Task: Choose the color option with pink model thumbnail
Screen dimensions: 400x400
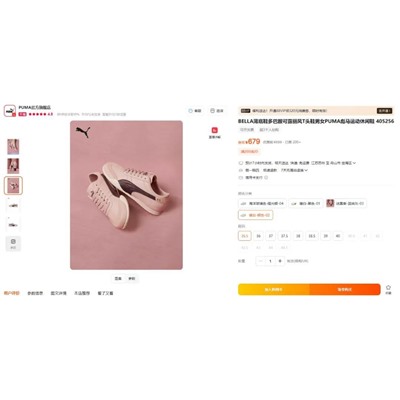Action: 346,203
